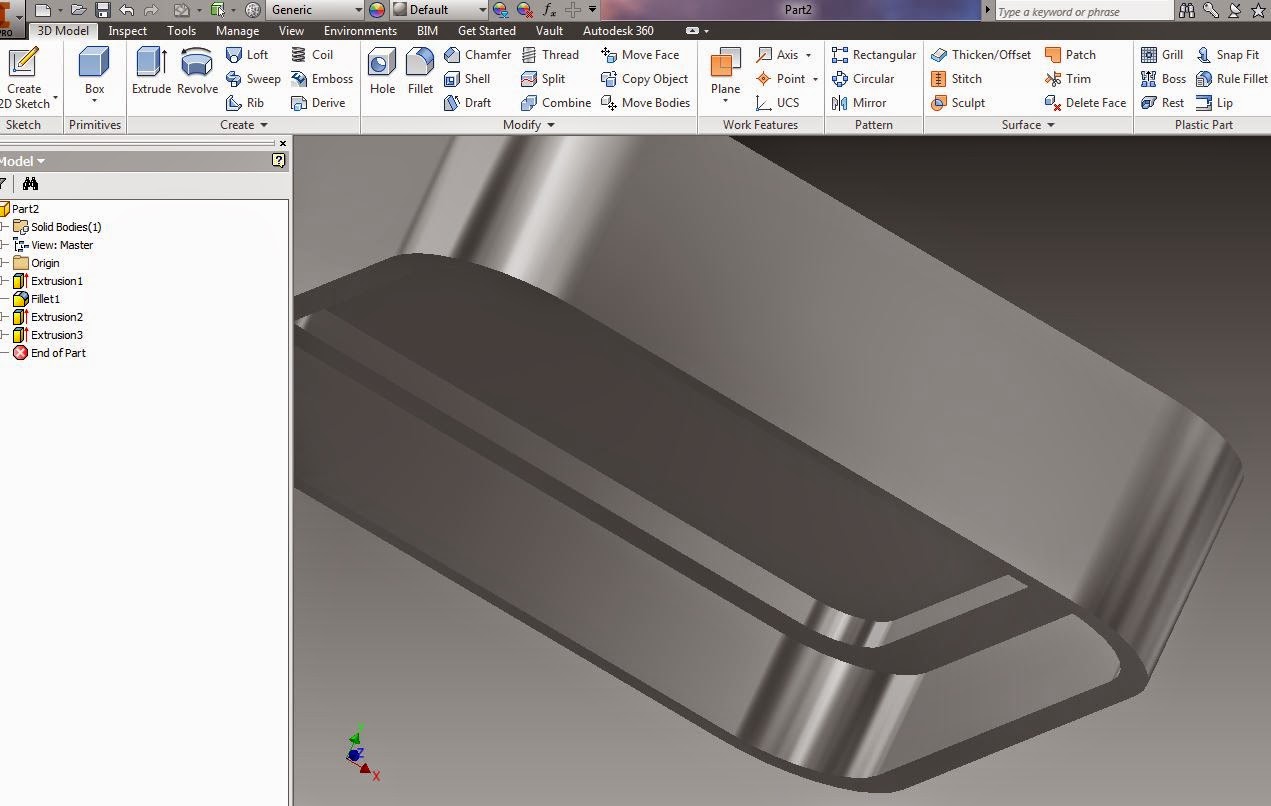Expand the Surface panel dropdown
Viewport: 1271px width, 806px height.
1028,125
